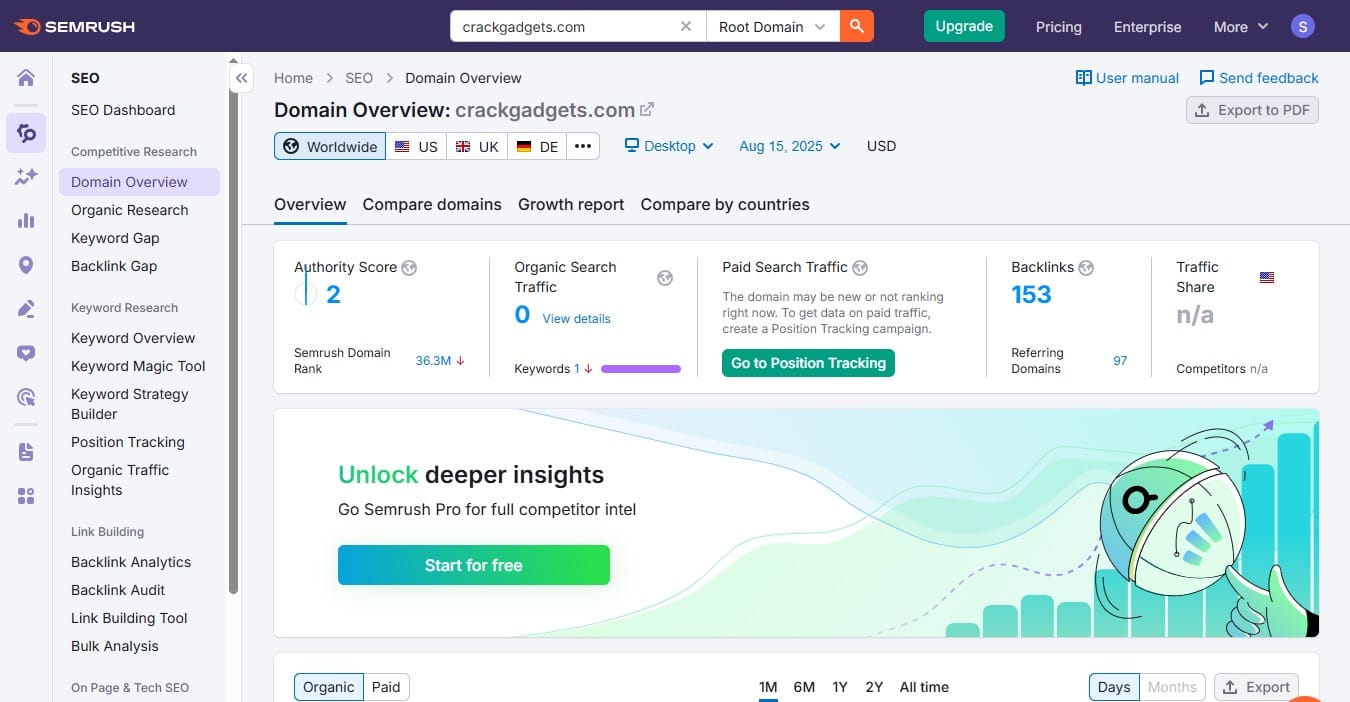Open external link icon beside crackgadgets.com

648,110
